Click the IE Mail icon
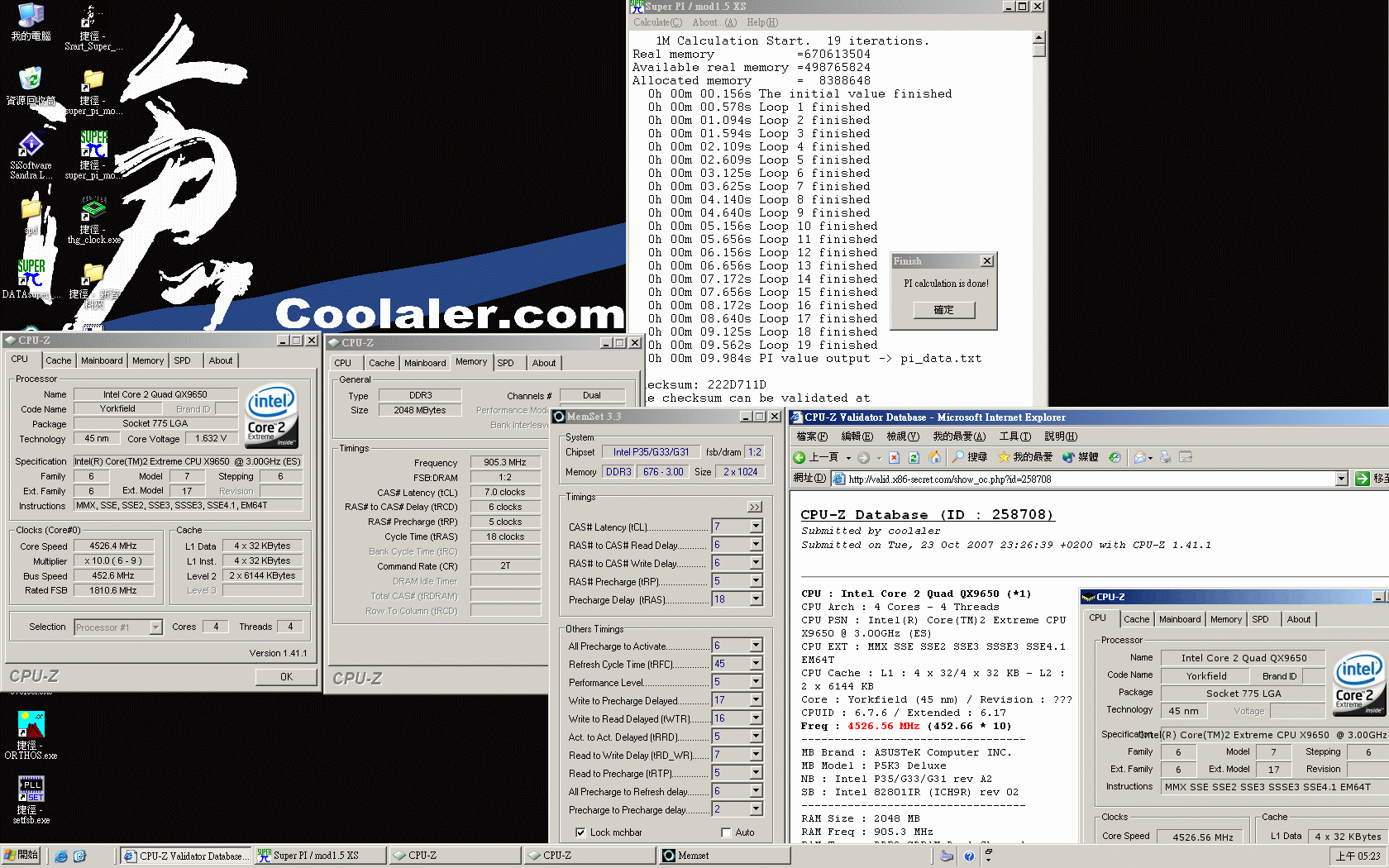1389x868 pixels. [x=1141, y=457]
